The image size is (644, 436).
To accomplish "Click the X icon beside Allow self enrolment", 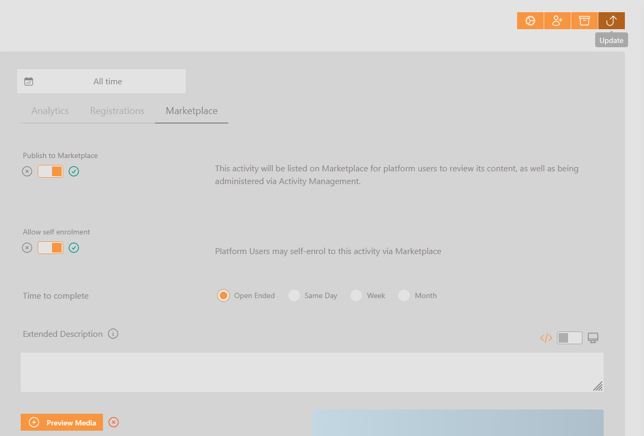I will coord(27,248).
